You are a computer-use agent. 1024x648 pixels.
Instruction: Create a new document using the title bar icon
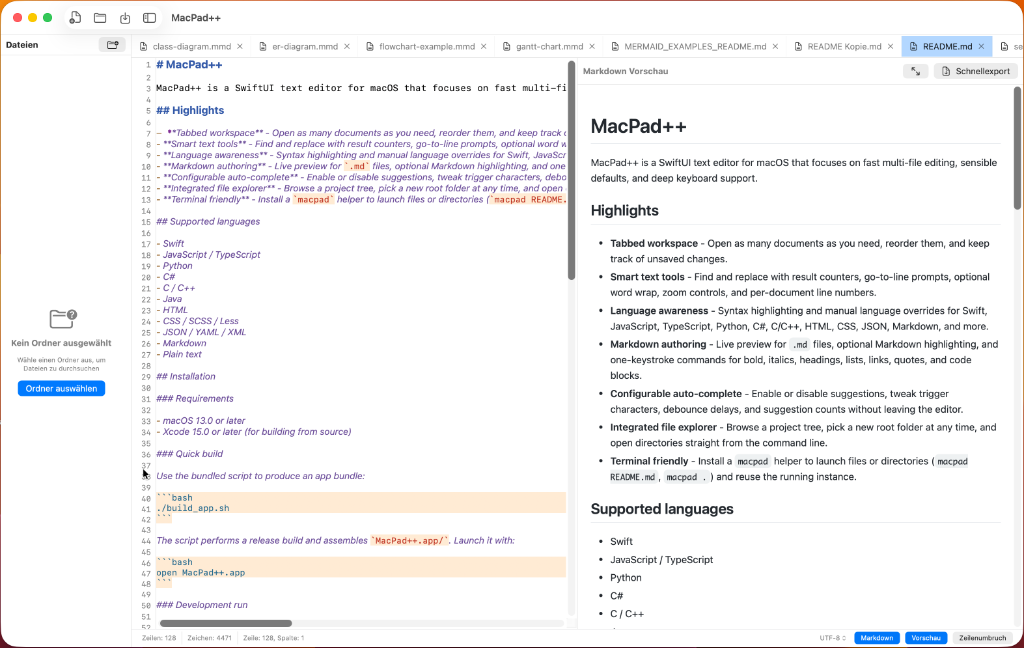click(x=75, y=17)
